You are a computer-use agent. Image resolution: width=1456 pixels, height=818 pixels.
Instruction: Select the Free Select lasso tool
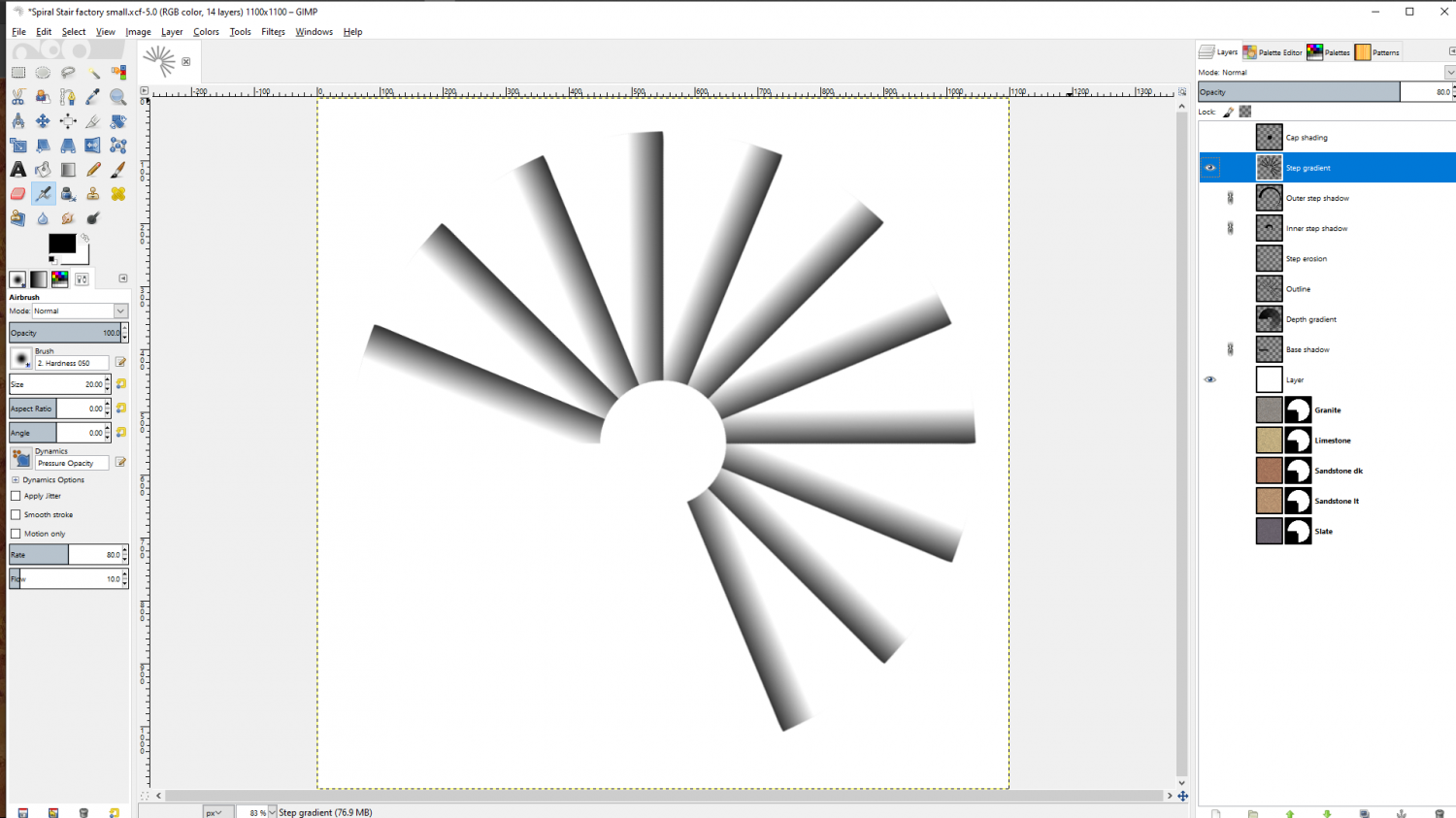[x=68, y=73]
